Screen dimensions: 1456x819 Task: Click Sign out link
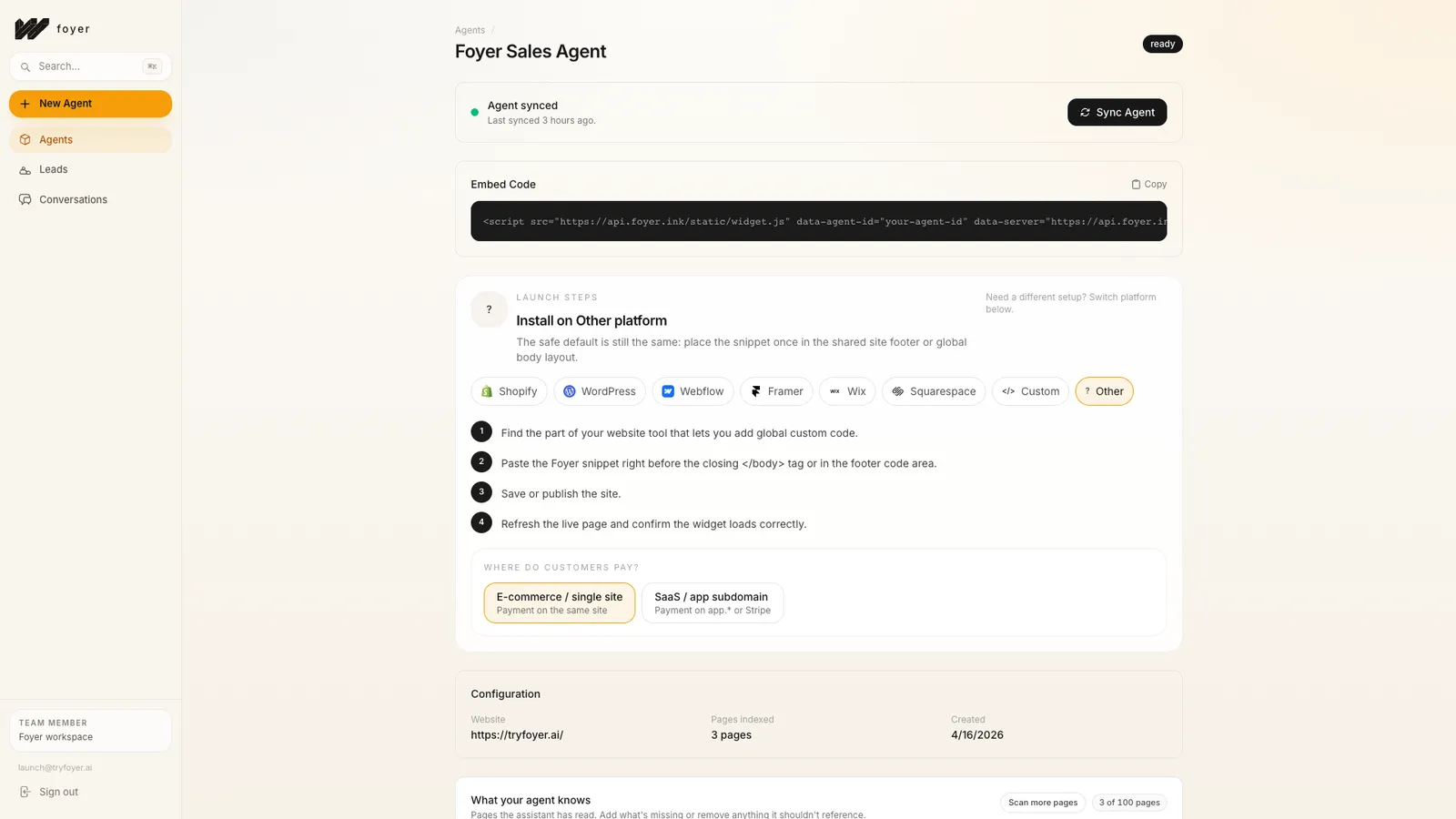point(58,793)
